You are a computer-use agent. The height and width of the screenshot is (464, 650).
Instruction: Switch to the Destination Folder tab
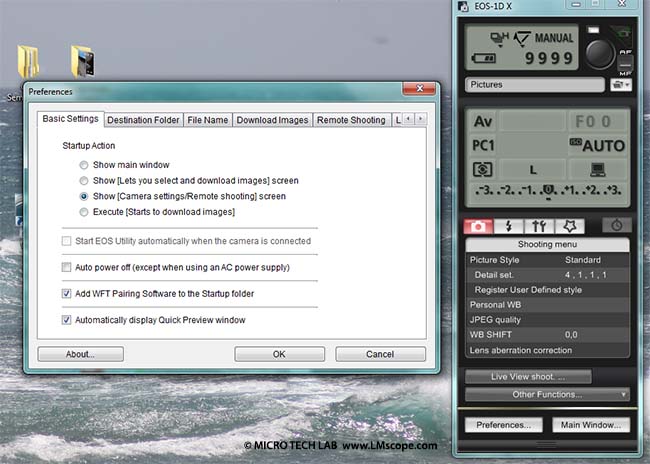143,120
